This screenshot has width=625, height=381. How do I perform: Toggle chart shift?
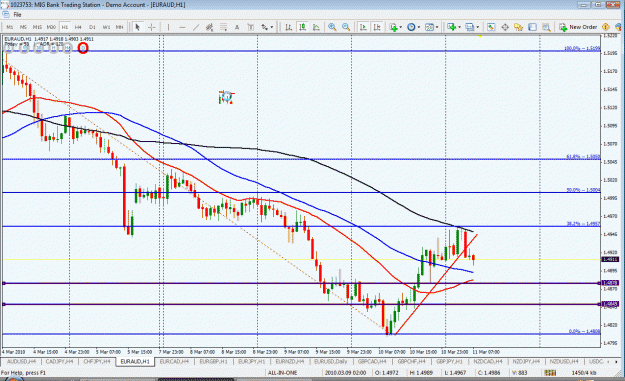pyautogui.click(x=377, y=27)
